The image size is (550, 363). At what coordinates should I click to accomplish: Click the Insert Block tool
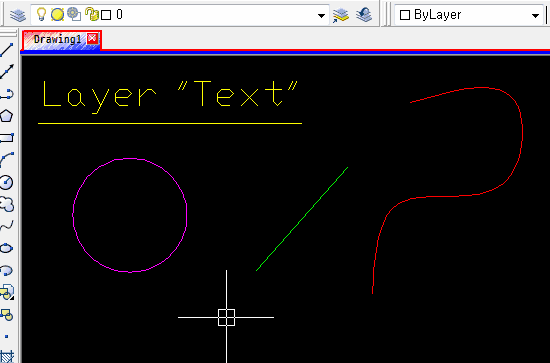(x=7, y=292)
